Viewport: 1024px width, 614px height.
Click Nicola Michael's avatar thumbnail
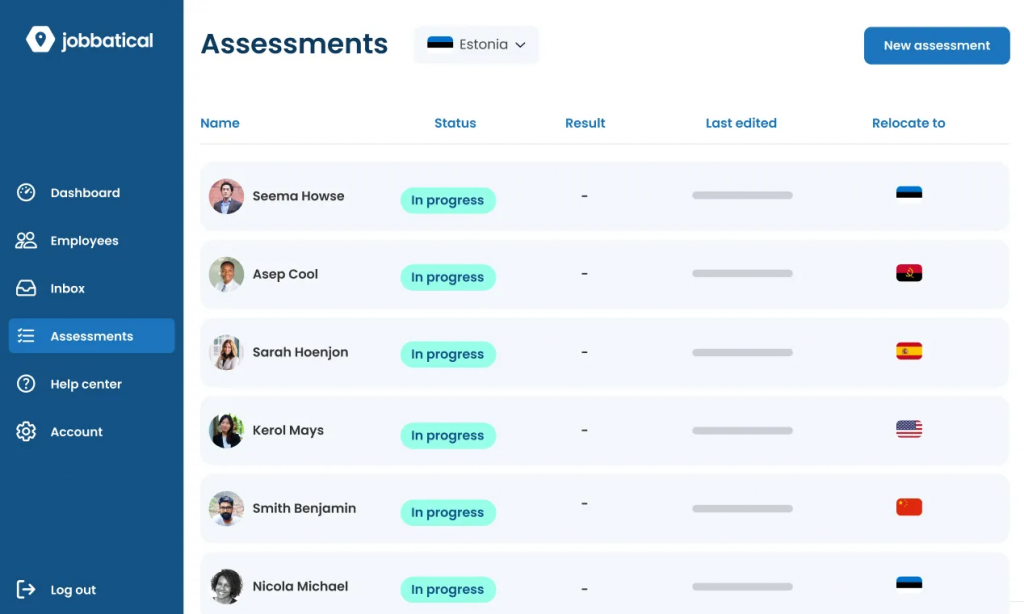tap(226, 586)
